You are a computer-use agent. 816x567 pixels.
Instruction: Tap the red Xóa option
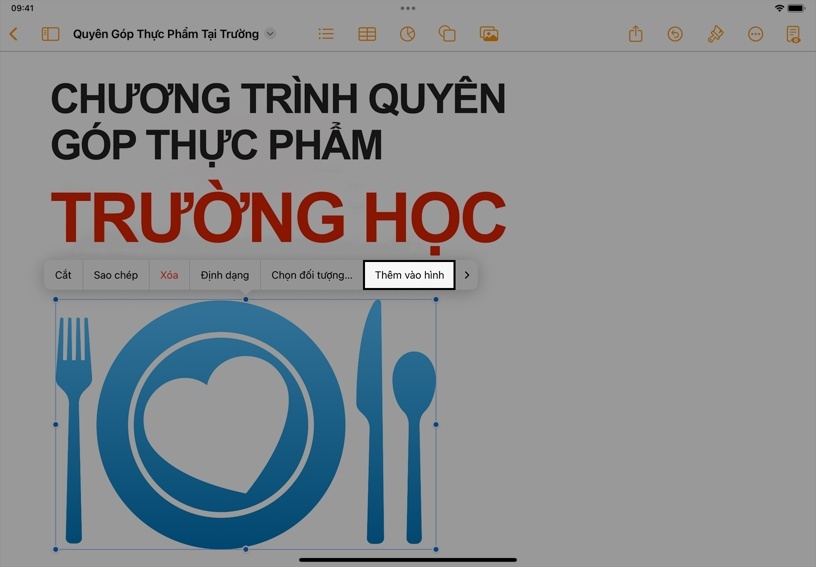(169, 275)
